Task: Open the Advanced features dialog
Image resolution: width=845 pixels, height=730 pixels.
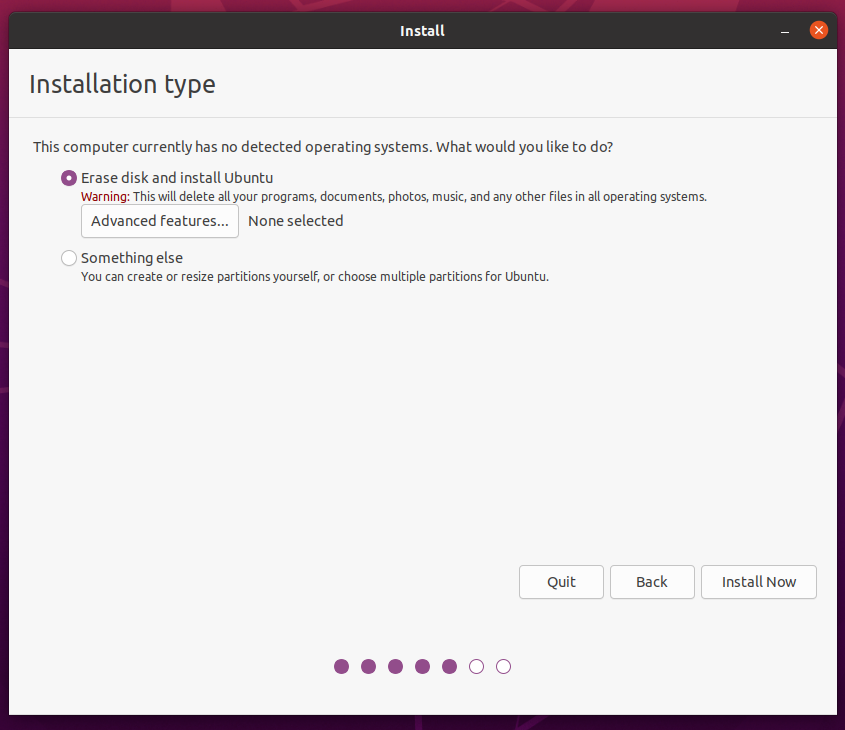Action: click(x=159, y=221)
